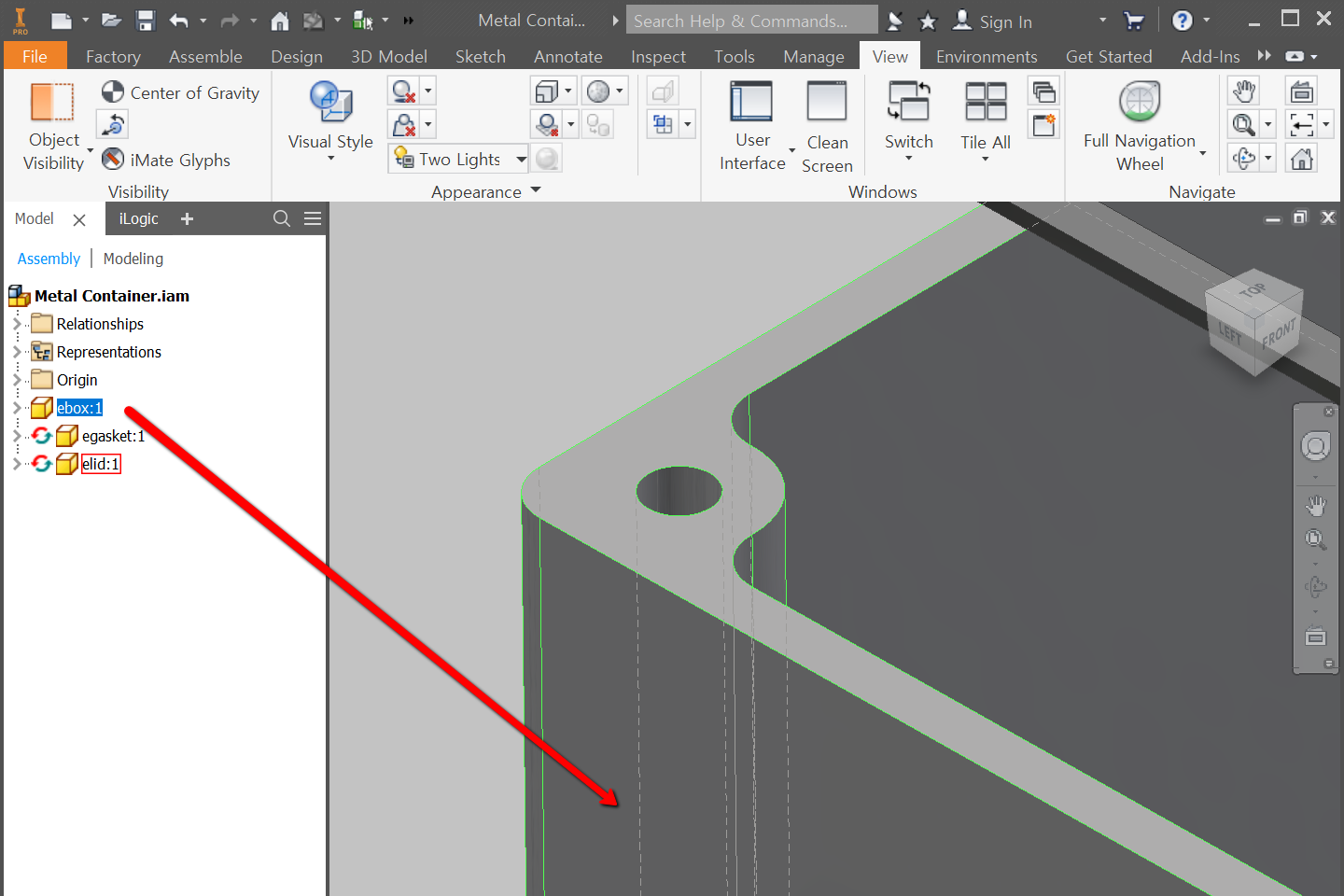The width and height of the screenshot is (1344, 896).
Task: Click the Favorites star icon
Action: [928, 20]
